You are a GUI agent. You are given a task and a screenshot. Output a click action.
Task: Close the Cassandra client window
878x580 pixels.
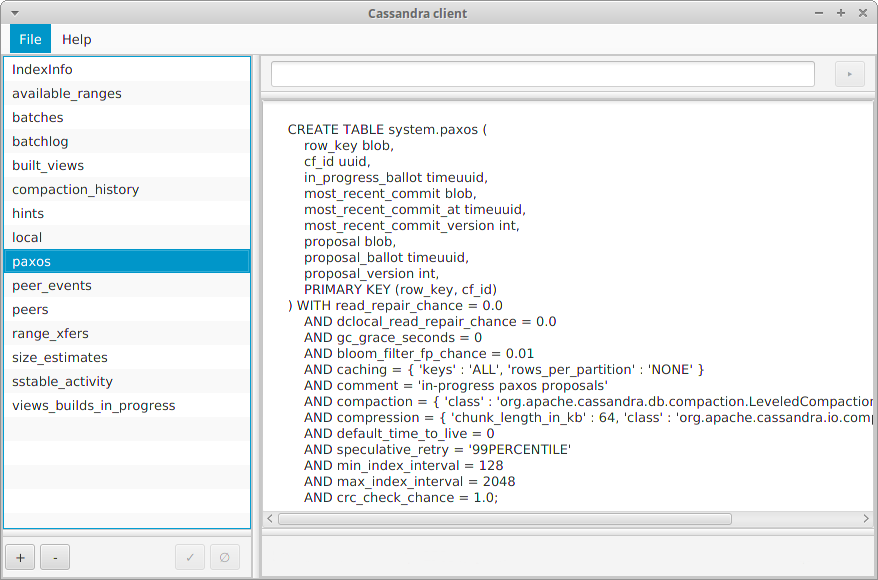[x=863, y=13]
